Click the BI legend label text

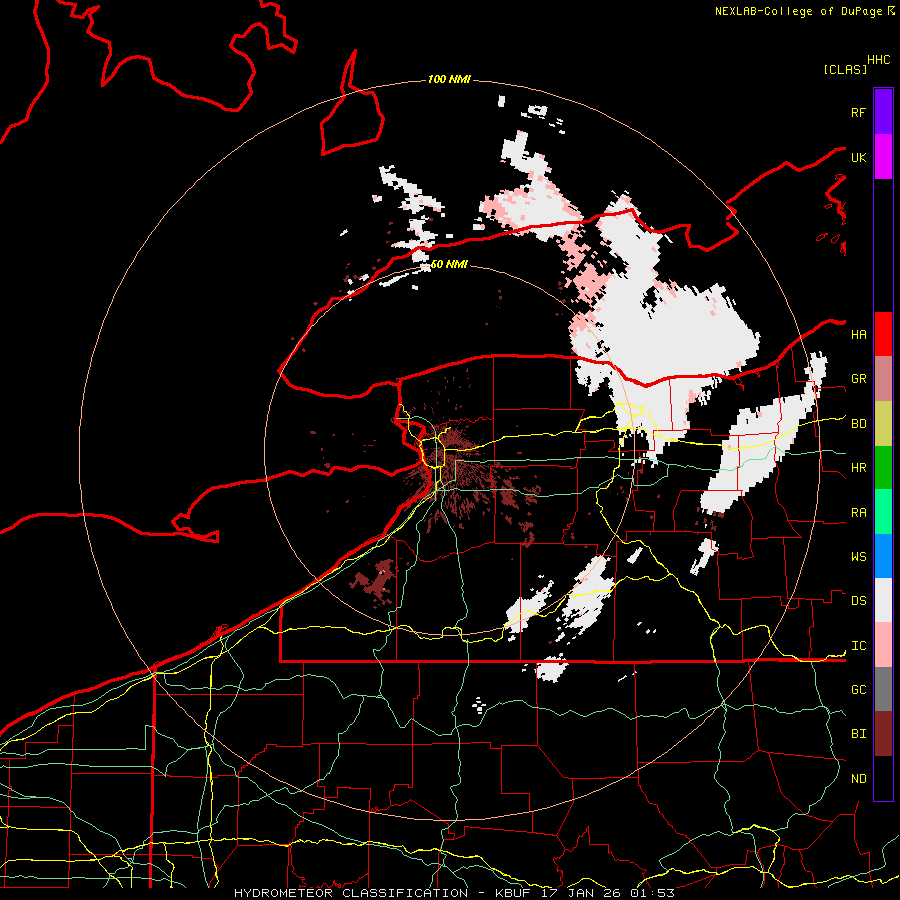tap(858, 734)
